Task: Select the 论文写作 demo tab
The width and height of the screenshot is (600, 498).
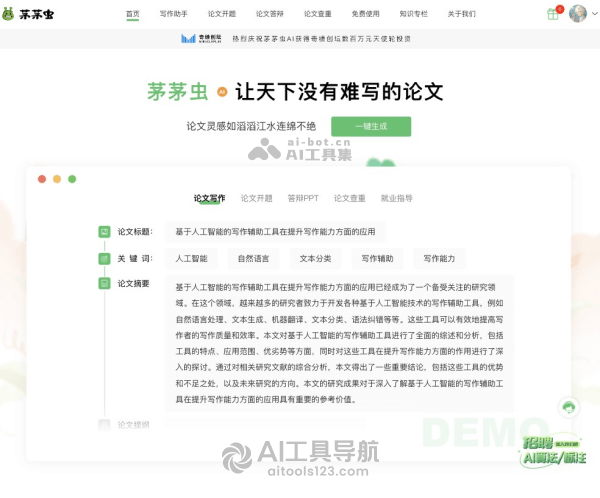Action: [x=209, y=198]
